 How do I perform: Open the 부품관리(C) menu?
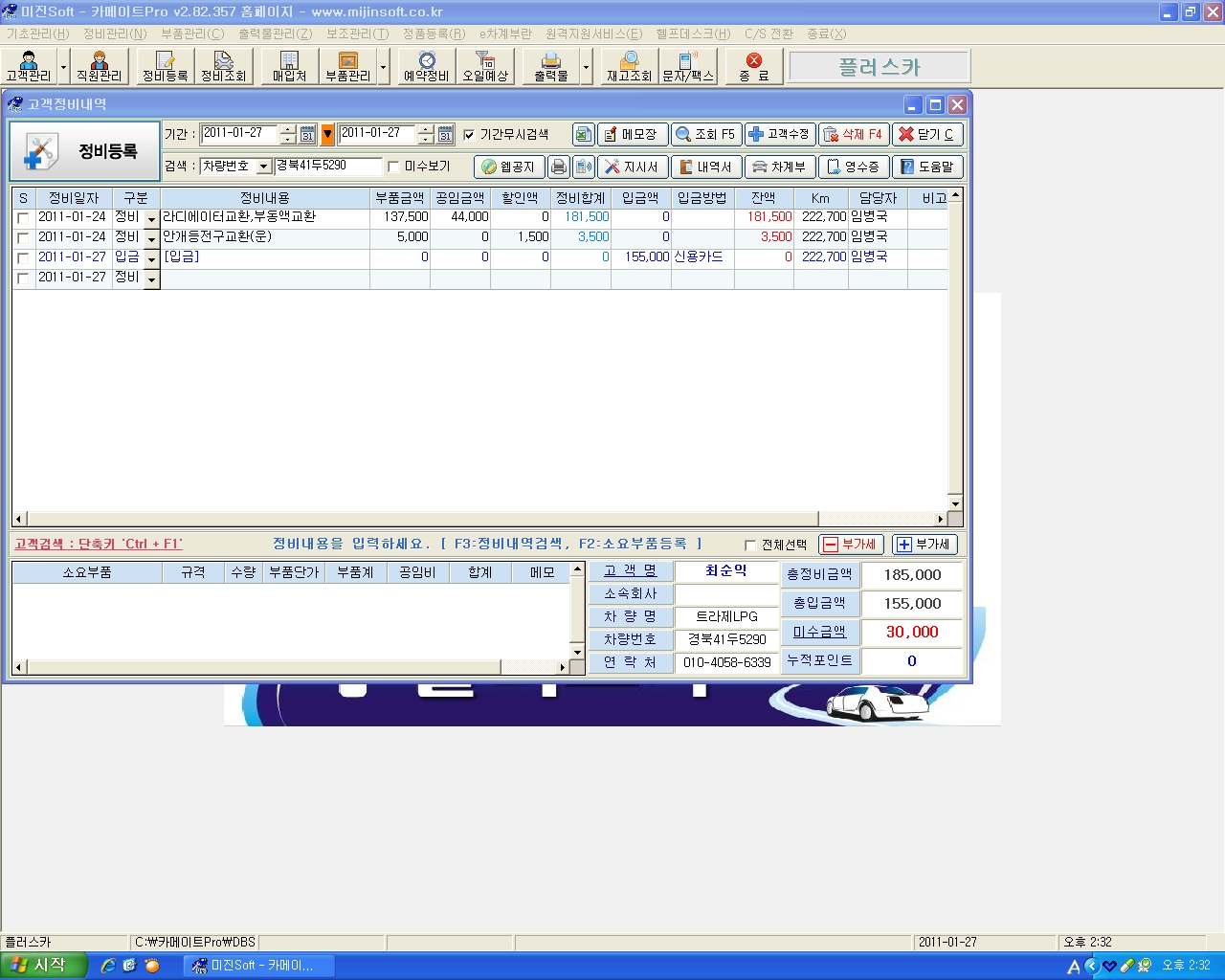192,33
